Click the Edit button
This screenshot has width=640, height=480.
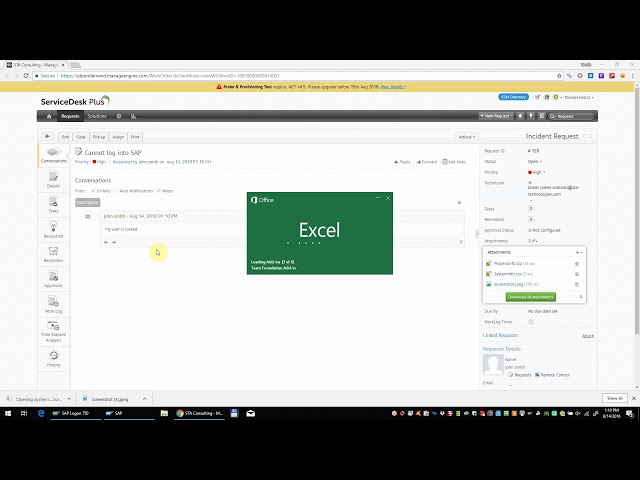point(65,137)
